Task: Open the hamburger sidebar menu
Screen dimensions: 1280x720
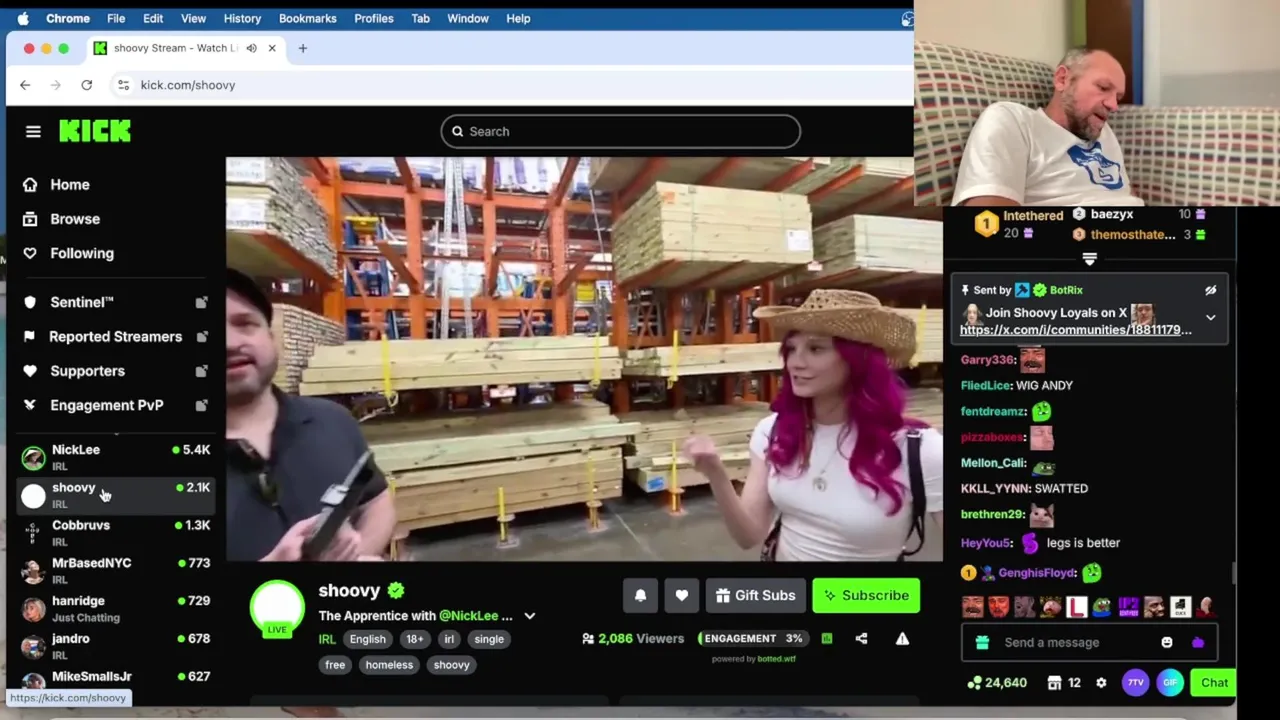Action: 33,131
